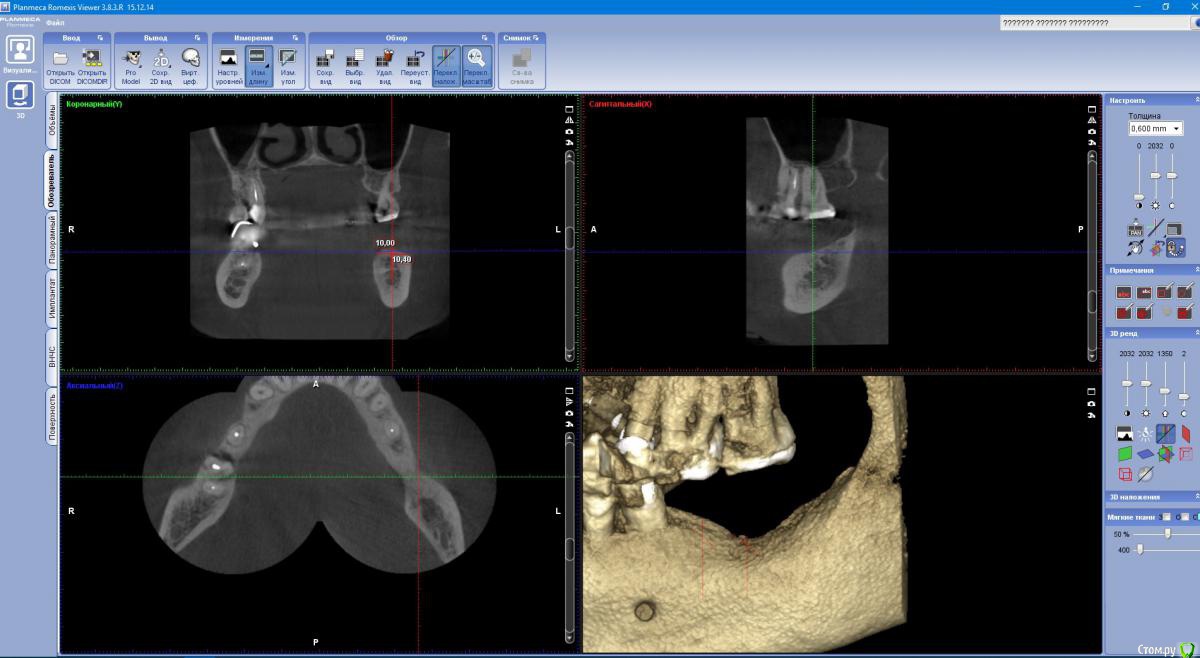Click the Открыть DICOM folder icon
The width and height of the screenshot is (1200, 658).
(x=60, y=61)
